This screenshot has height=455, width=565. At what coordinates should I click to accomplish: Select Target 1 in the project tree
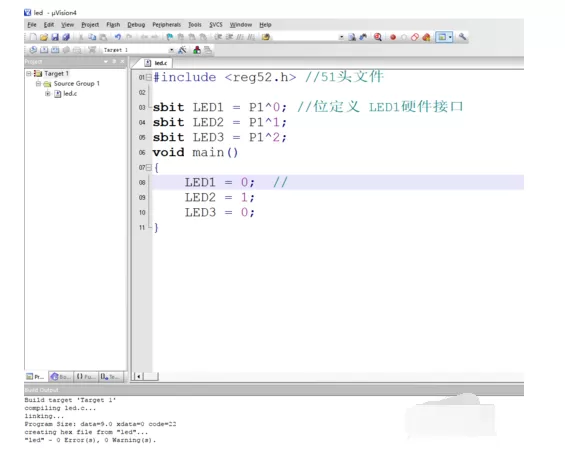click(x=57, y=73)
